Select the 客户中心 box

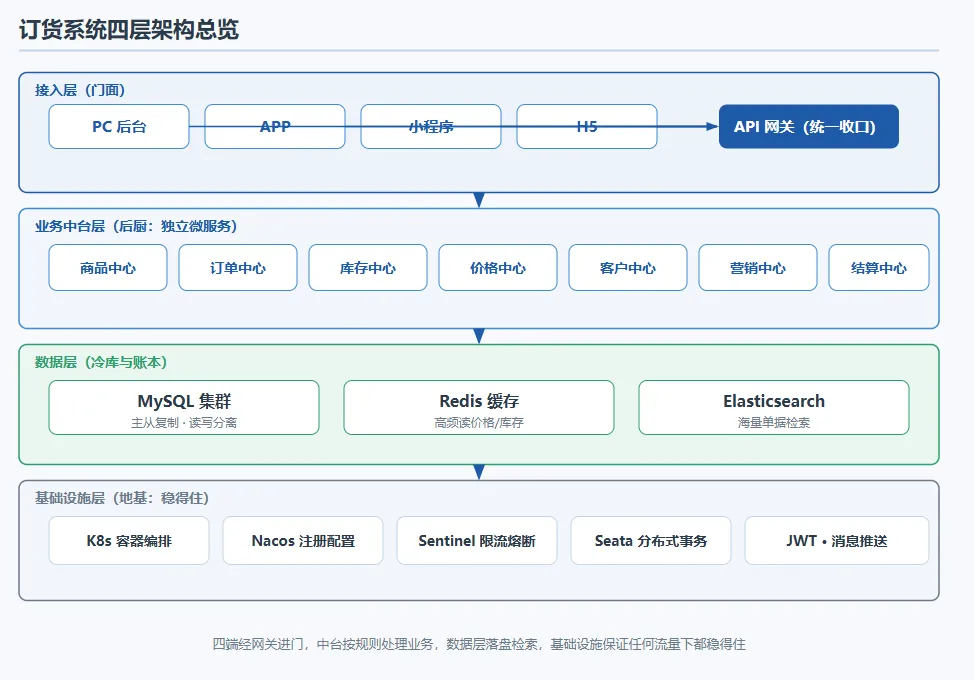627,268
